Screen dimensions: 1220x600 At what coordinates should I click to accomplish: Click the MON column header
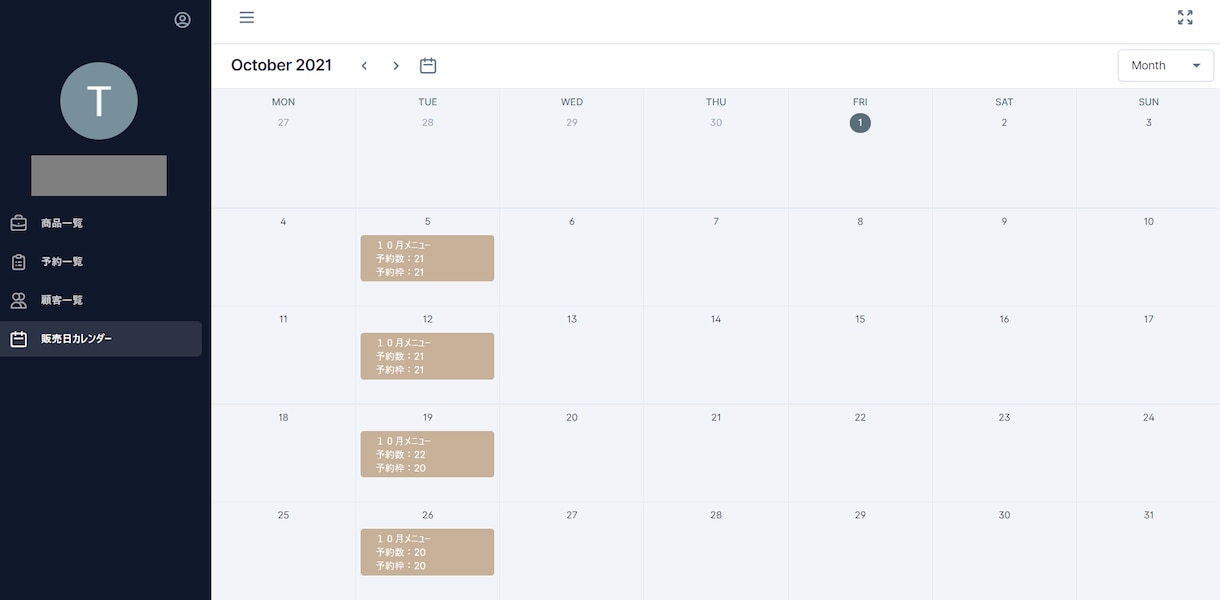pyautogui.click(x=283, y=102)
